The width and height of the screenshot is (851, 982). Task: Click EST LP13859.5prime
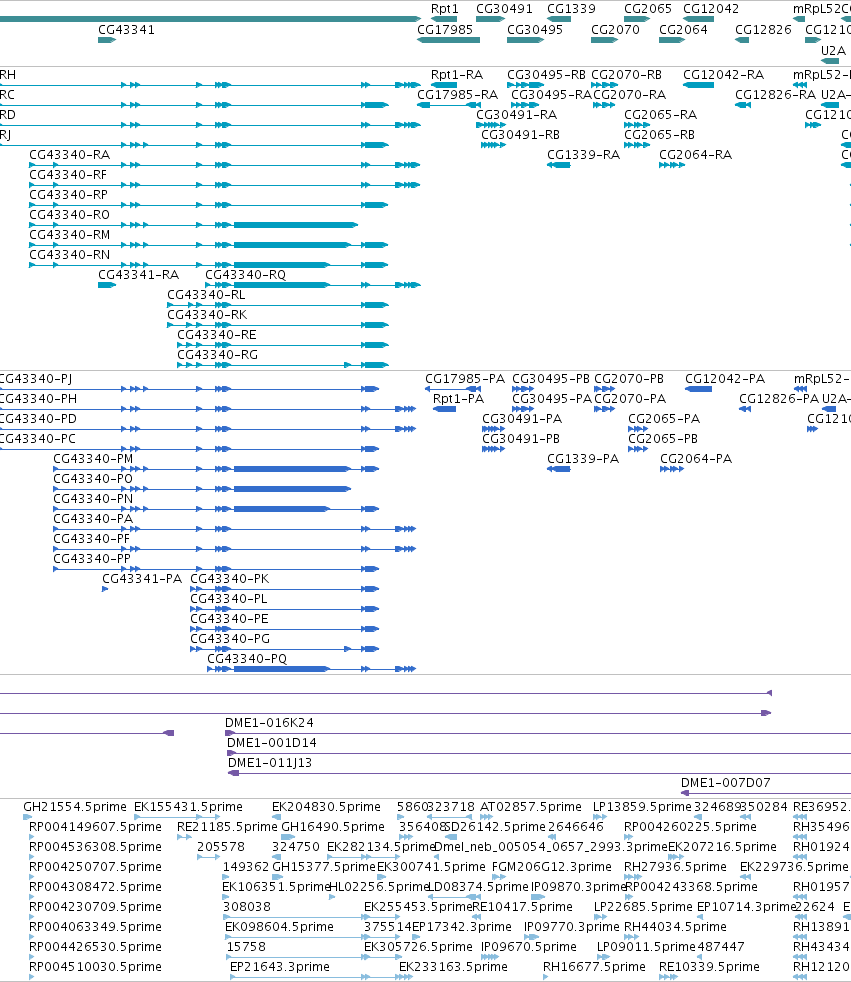[x=642, y=807]
